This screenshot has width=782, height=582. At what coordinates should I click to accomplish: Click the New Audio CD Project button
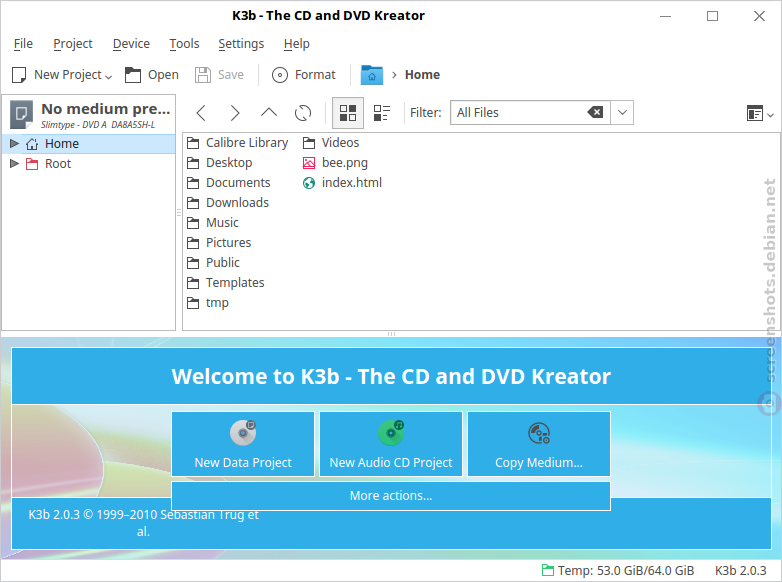[x=391, y=444]
